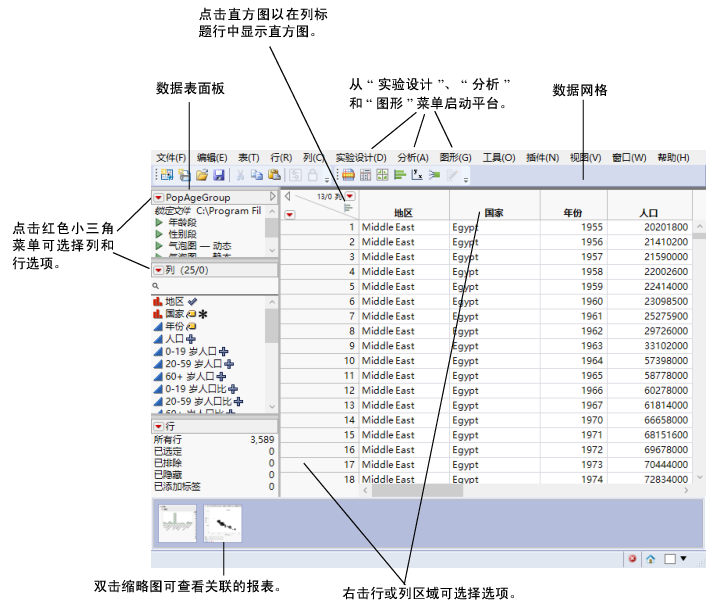Image resolution: width=717 pixels, height=611 pixels.
Task: Open the bar chart report thumbnail
Action: coord(177,523)
